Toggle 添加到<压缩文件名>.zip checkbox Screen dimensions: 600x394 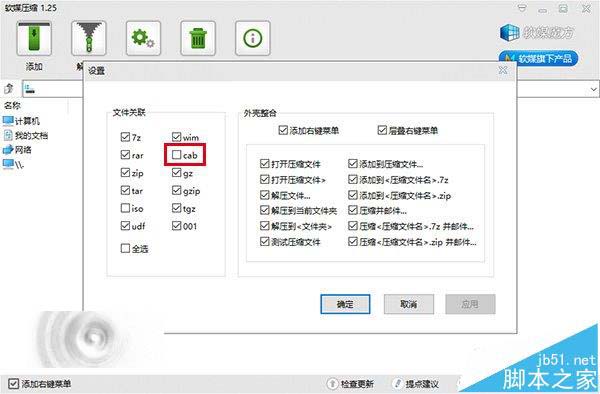coord(353,195)
